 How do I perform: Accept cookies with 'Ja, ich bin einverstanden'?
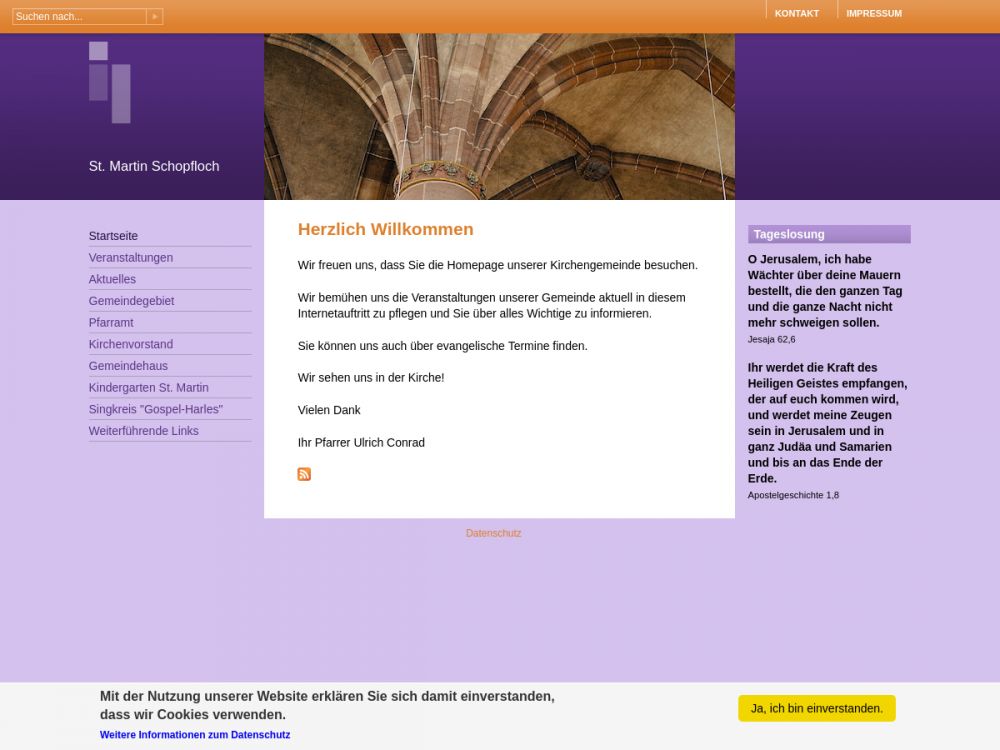[816, 708]
